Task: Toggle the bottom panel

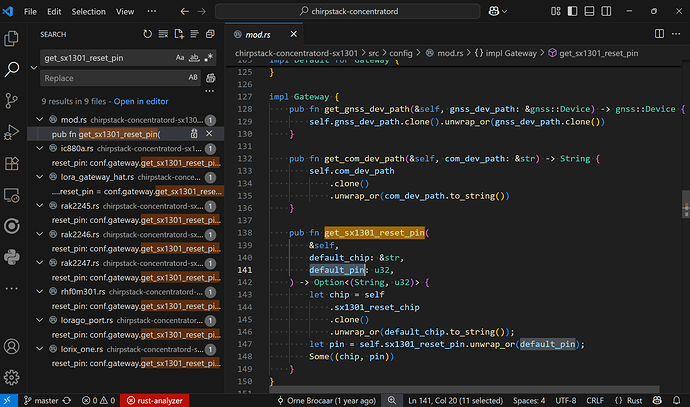Action: (589, 11)
